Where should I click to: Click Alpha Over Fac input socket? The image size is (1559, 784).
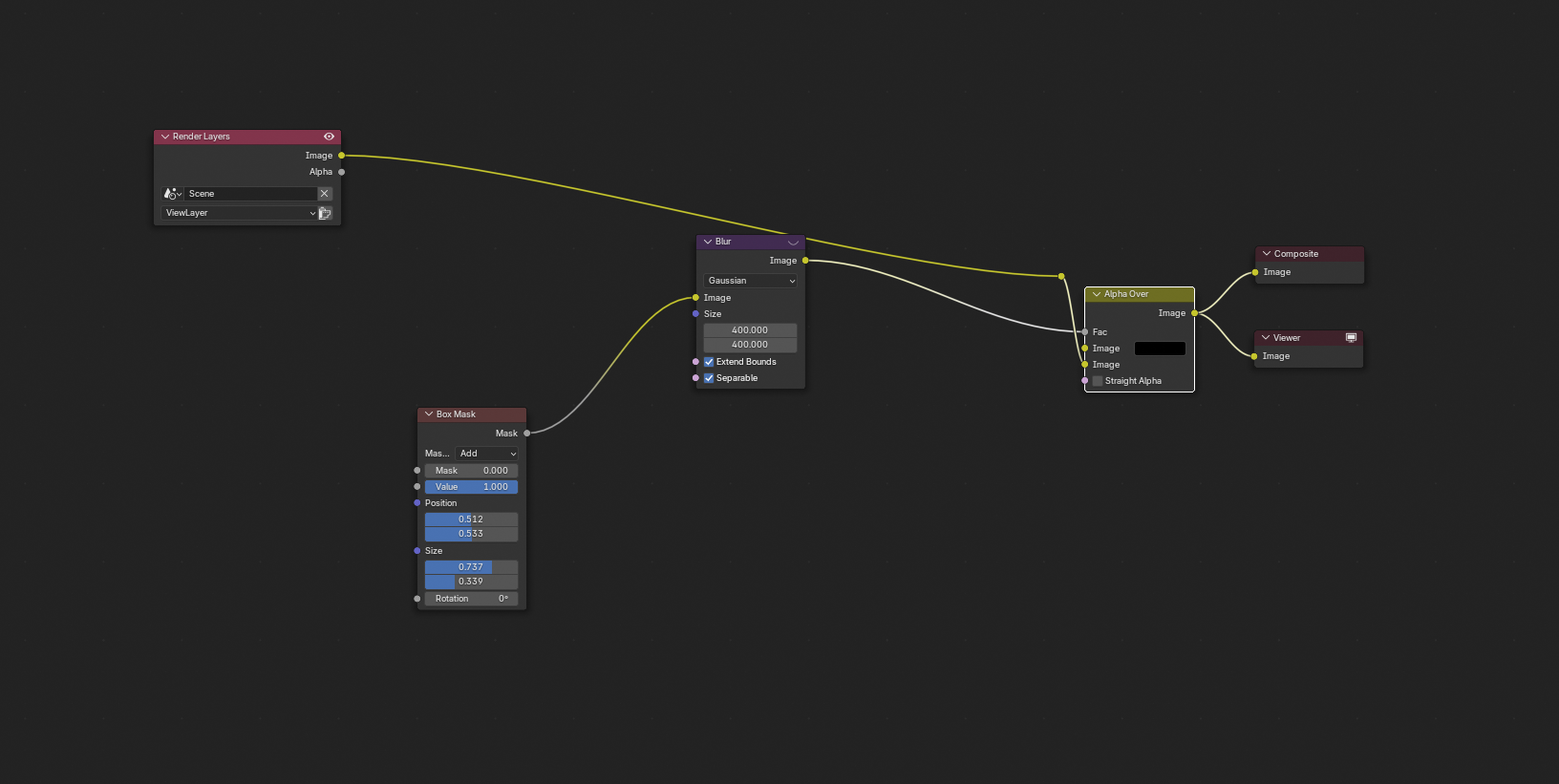coord(1085,332)
